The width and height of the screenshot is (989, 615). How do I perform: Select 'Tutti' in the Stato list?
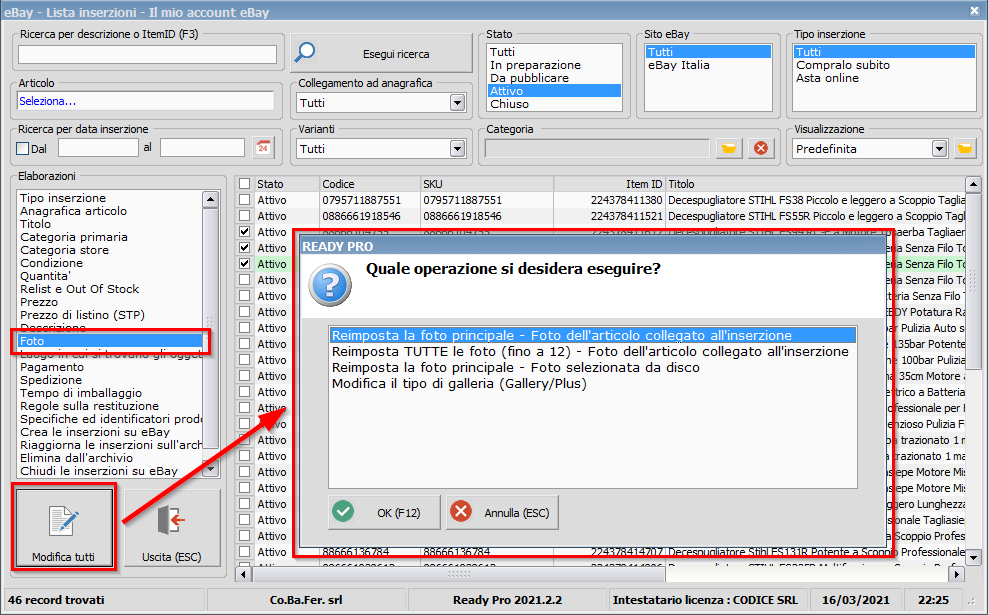coord(554,52)
